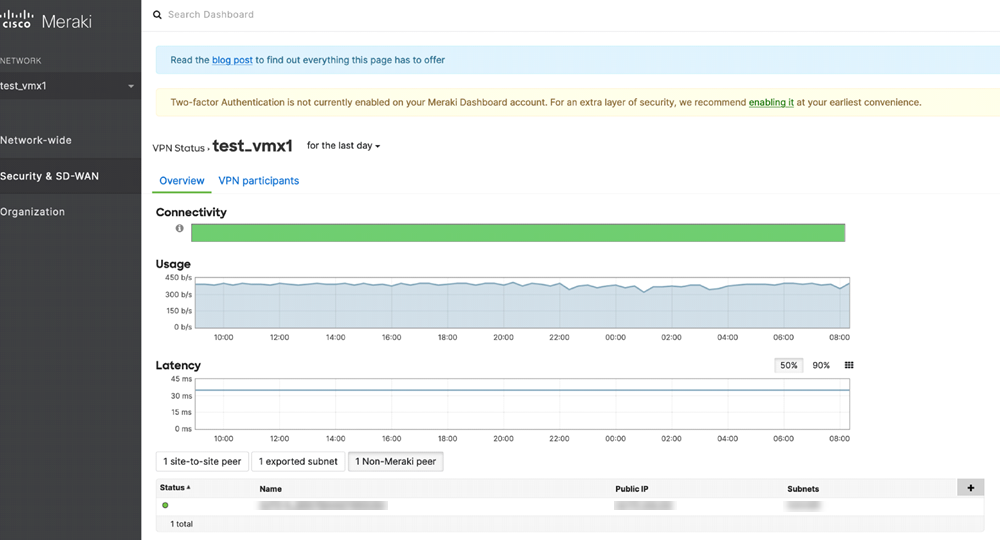
Task: Click the 'enabling it' two-factor link
Action: click(x=771, y=102)
